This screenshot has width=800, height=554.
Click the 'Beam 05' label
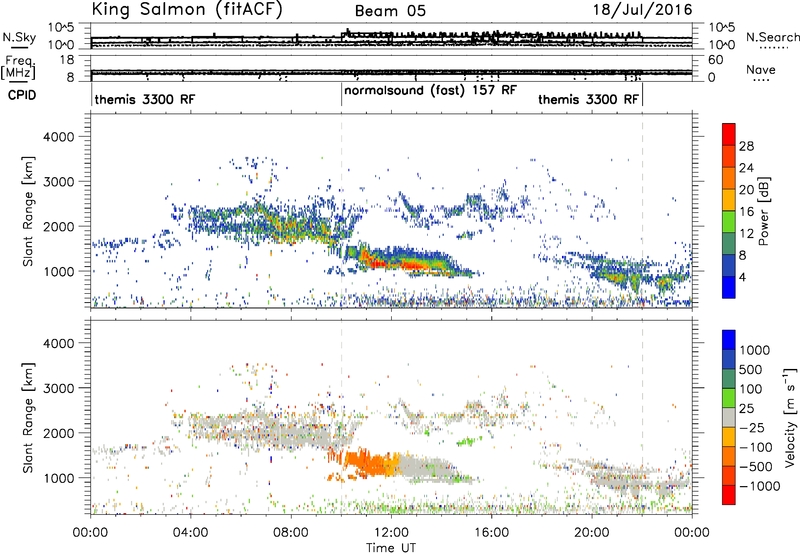[x=390, y=11]
